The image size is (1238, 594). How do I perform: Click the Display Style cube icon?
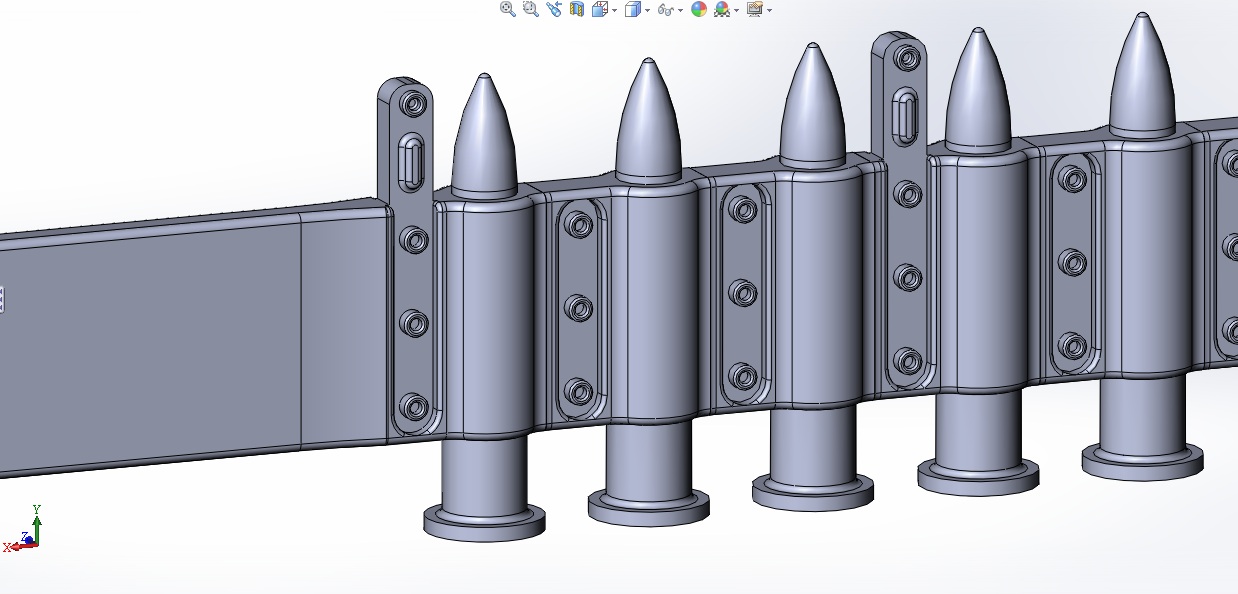tap(632, 9)
